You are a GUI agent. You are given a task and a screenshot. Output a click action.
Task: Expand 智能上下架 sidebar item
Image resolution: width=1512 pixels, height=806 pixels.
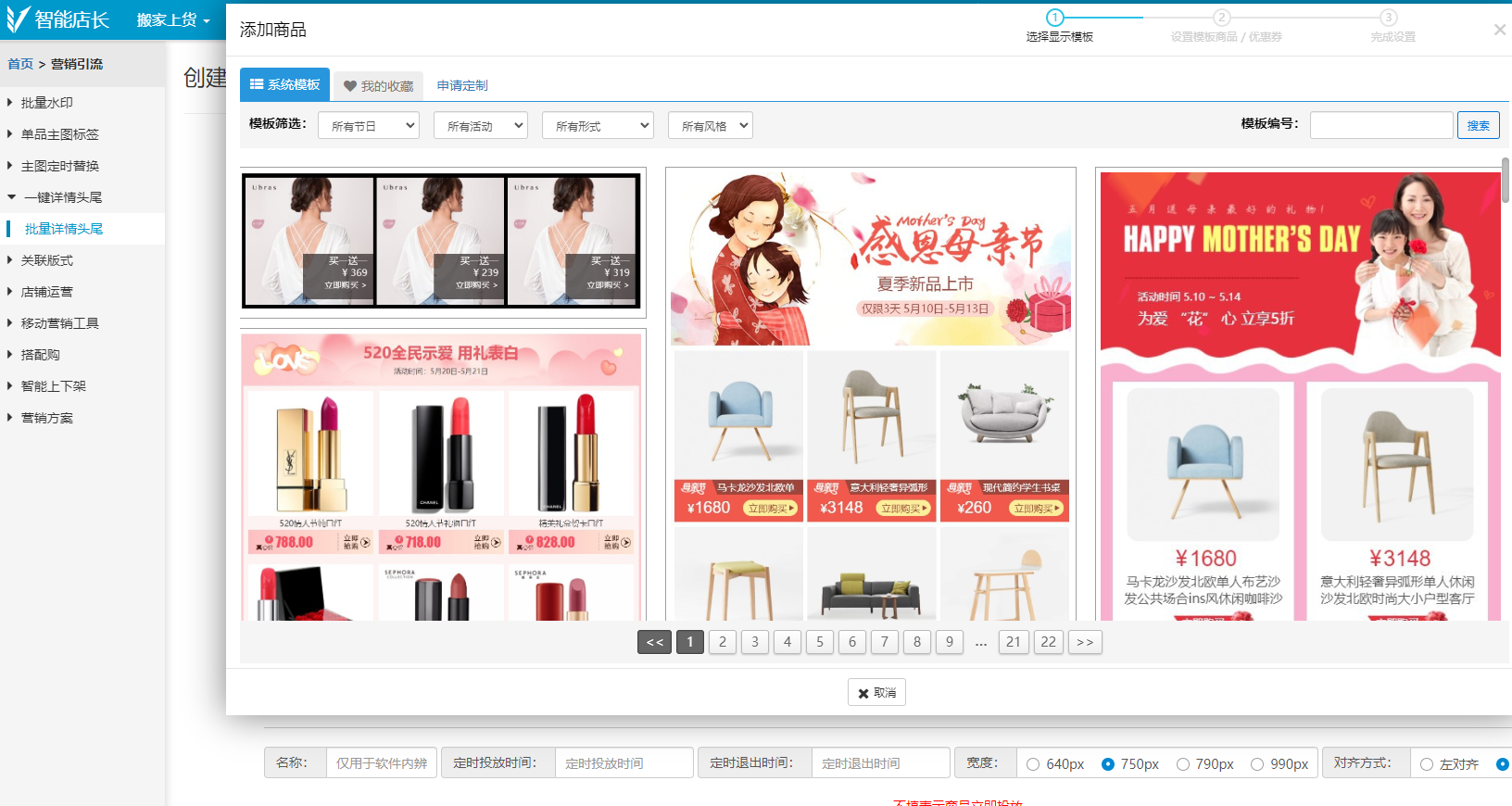(53, 386)
